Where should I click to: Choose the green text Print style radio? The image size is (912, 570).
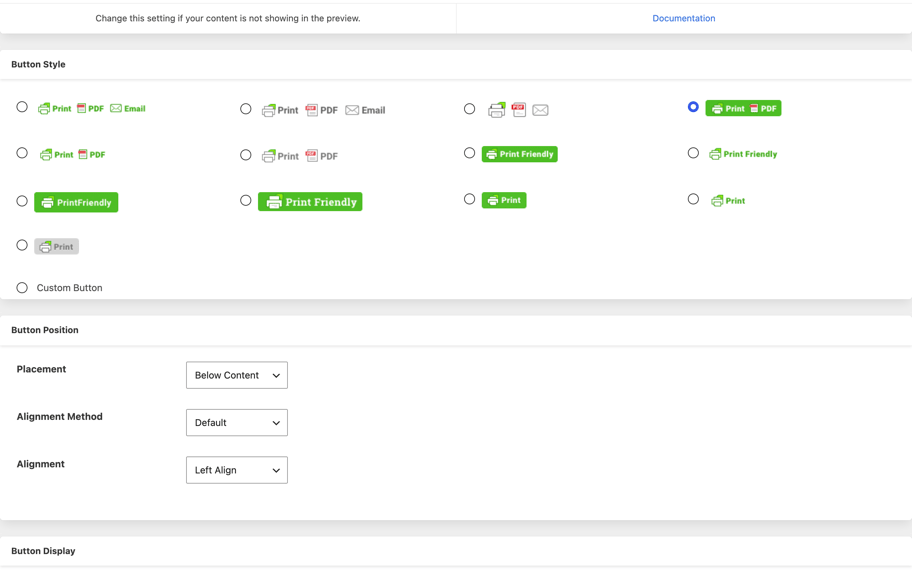pos(693,199)
